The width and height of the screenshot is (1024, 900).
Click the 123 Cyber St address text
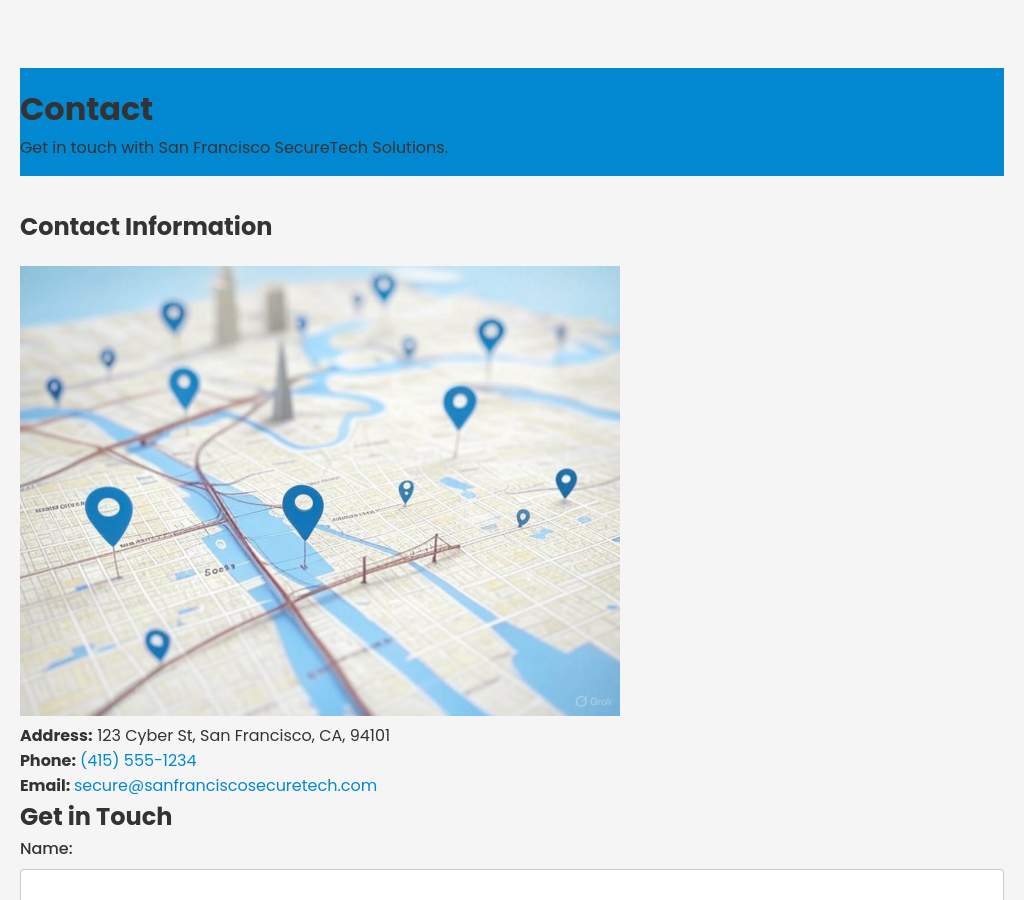pos(243,735)
